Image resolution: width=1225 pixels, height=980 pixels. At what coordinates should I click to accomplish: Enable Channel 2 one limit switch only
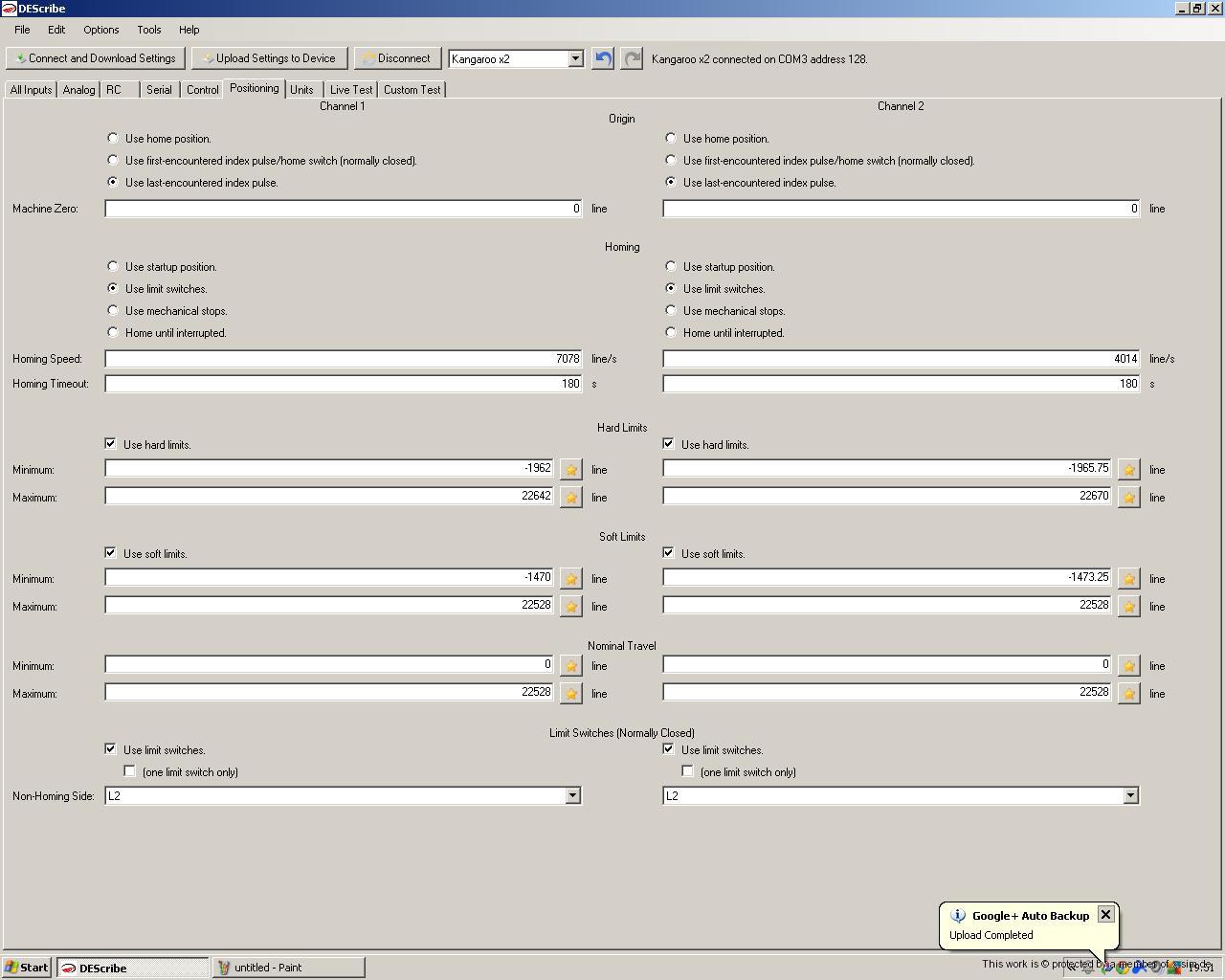point(688,771)
